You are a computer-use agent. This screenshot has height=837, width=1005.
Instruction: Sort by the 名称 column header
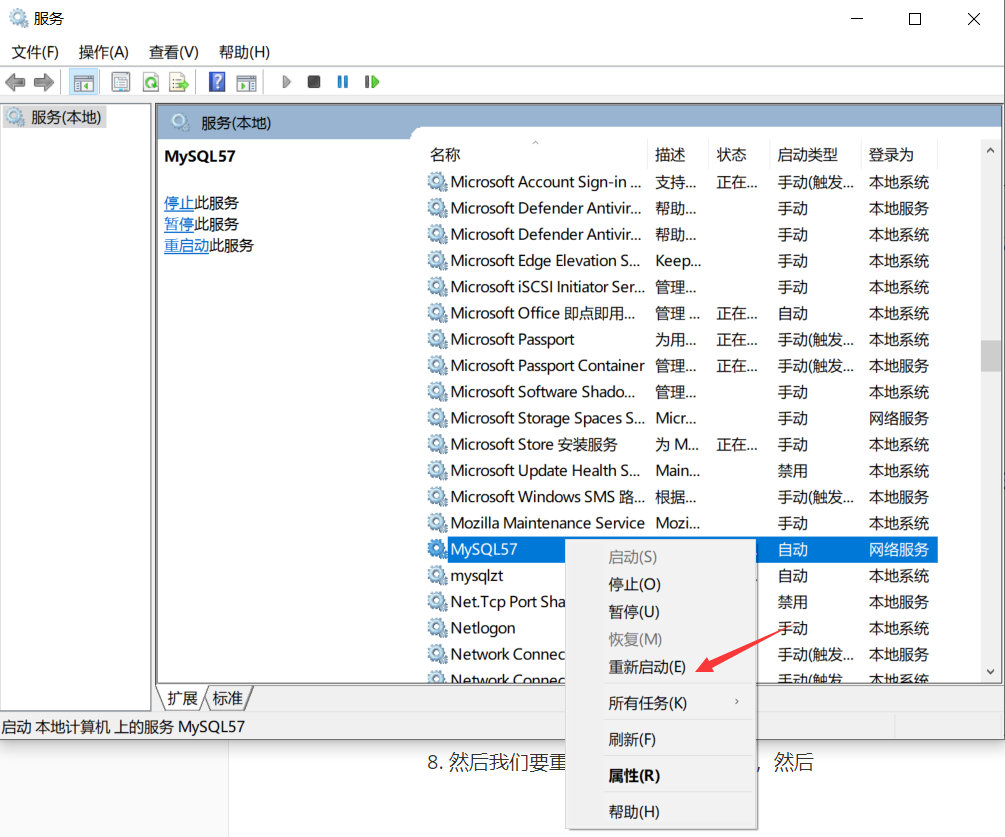[535, 154]
